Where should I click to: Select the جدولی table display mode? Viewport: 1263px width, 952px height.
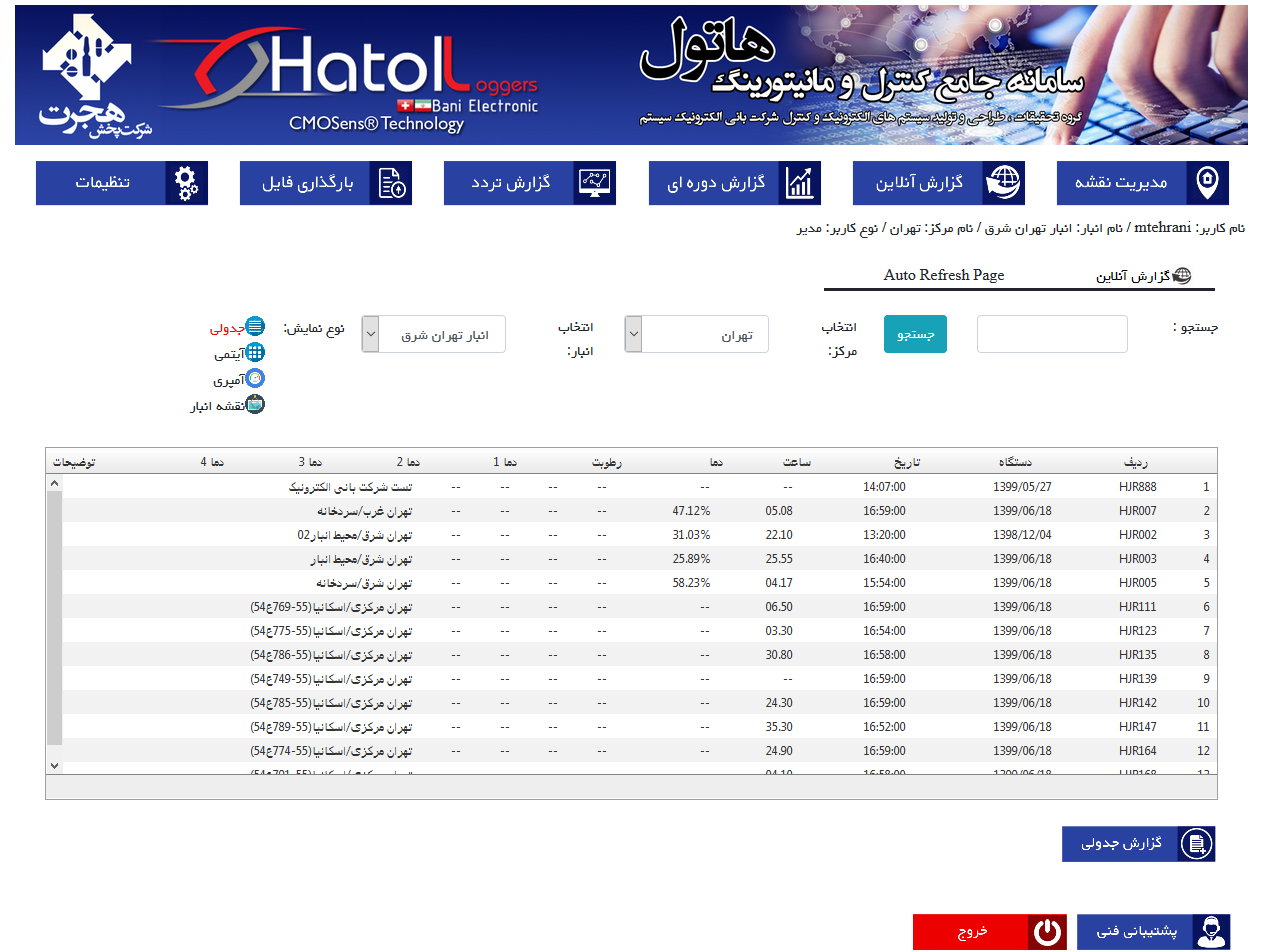tap(255, 327)
